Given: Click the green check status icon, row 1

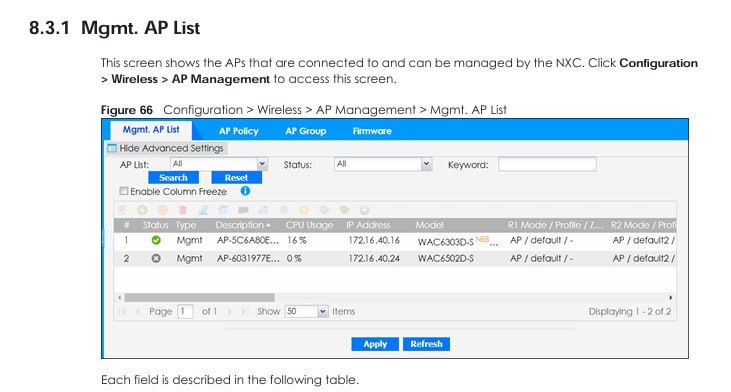Looking at the screenshot, I should (156, 240).
